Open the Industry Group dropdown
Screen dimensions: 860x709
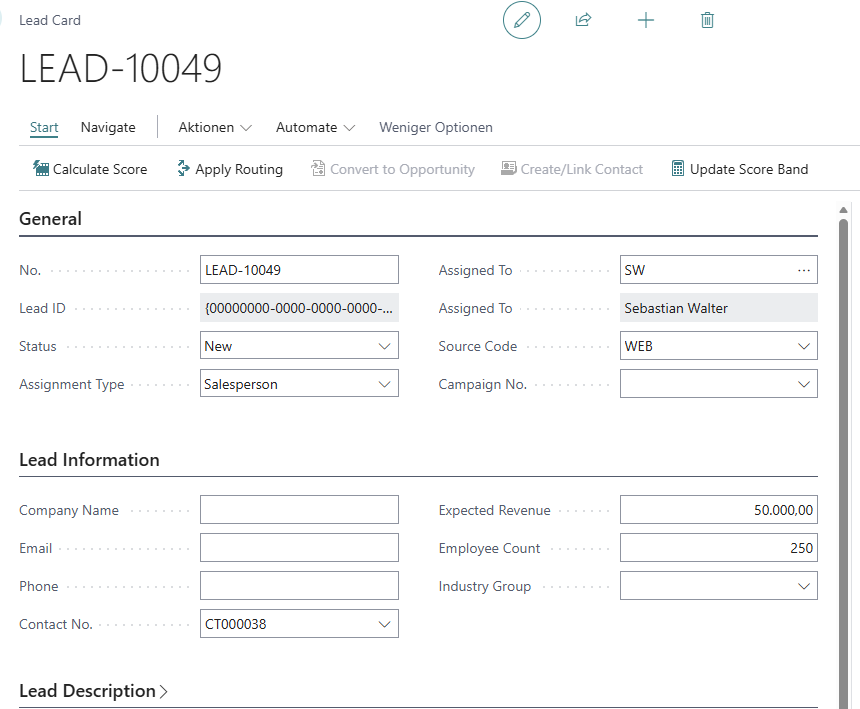pyautogui.click(x=804, y=586)
